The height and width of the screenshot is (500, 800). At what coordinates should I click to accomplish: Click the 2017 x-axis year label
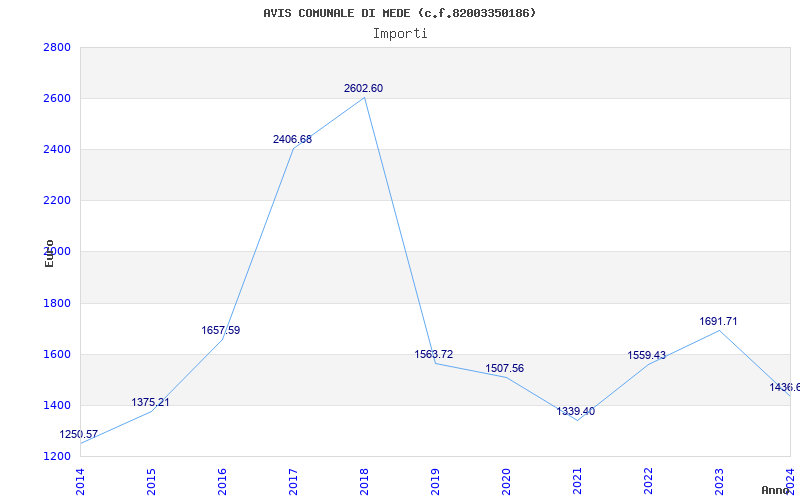[293, 482]
